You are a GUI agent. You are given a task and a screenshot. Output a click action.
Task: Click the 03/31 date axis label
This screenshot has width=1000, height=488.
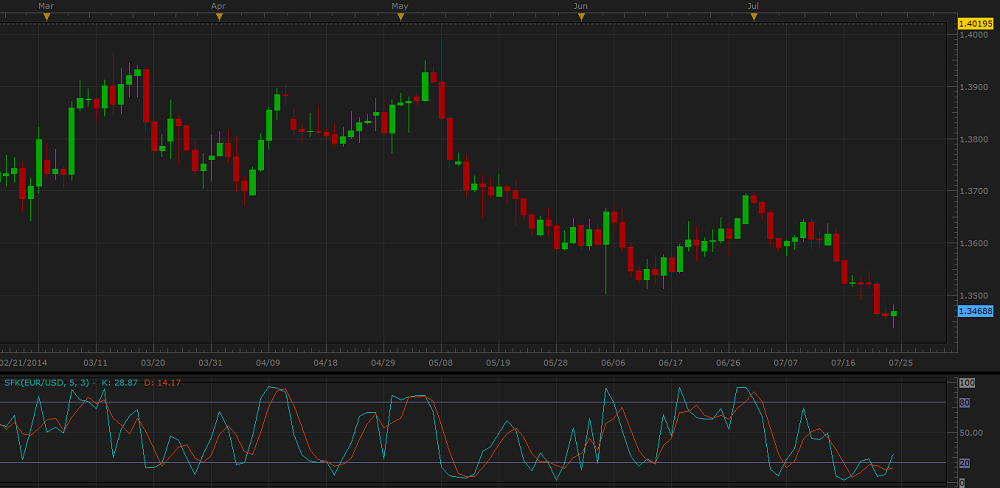pyautogui.click(x=210, y=362)
